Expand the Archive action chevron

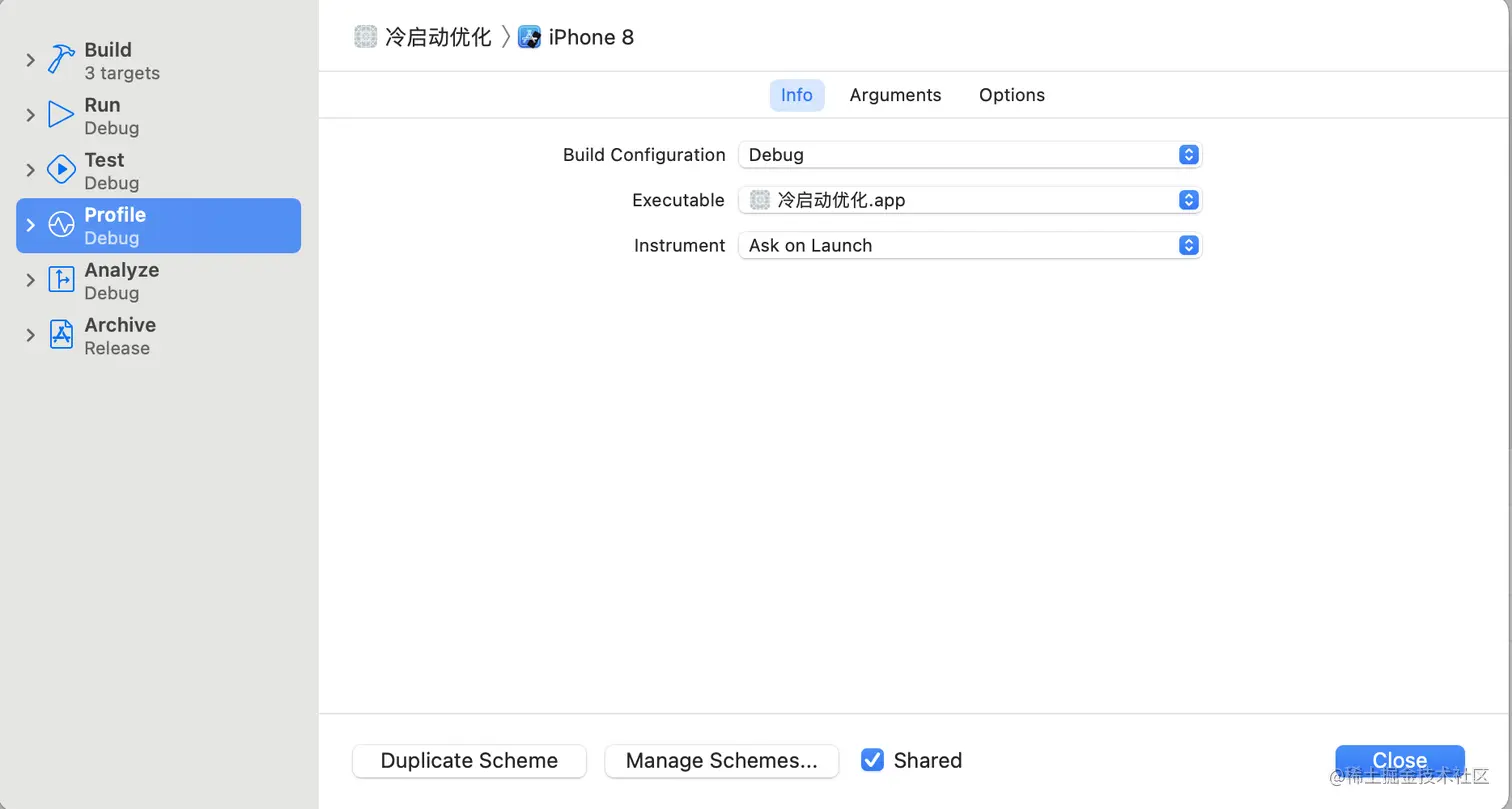point(31,335)
